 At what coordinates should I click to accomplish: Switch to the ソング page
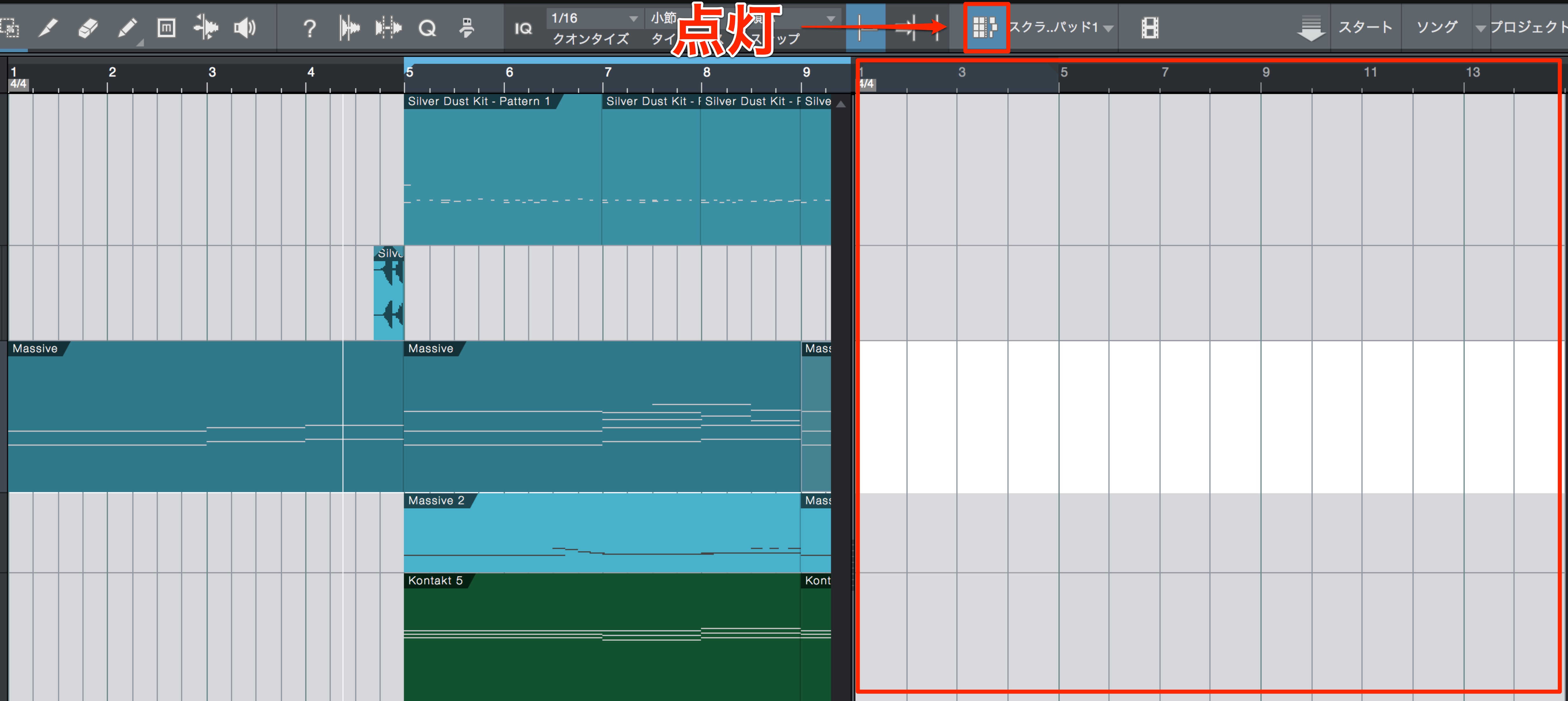[x=1437, y=27]
